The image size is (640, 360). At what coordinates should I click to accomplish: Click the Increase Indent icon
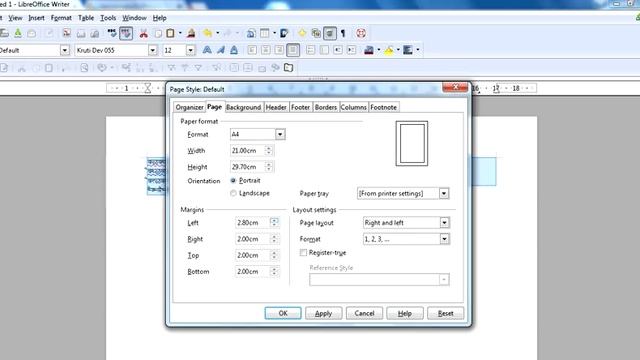tap(352, 50)
